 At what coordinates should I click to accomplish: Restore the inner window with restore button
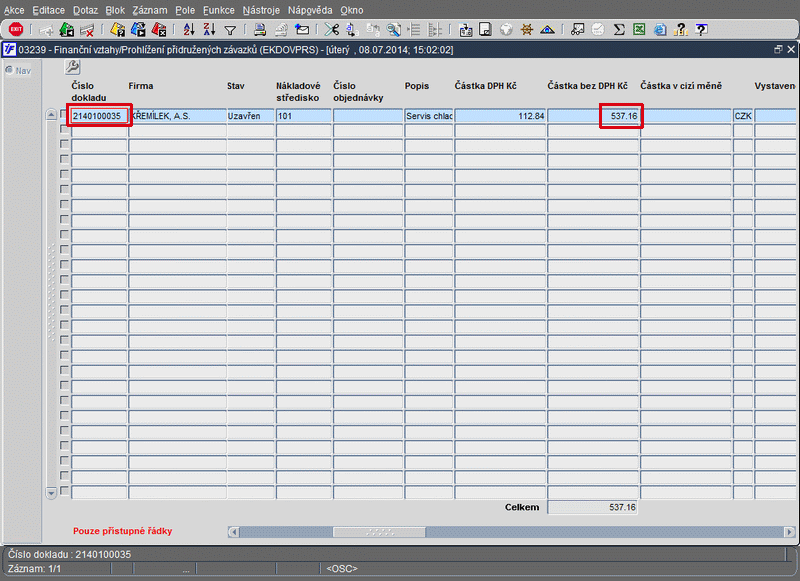pos(778,49)
